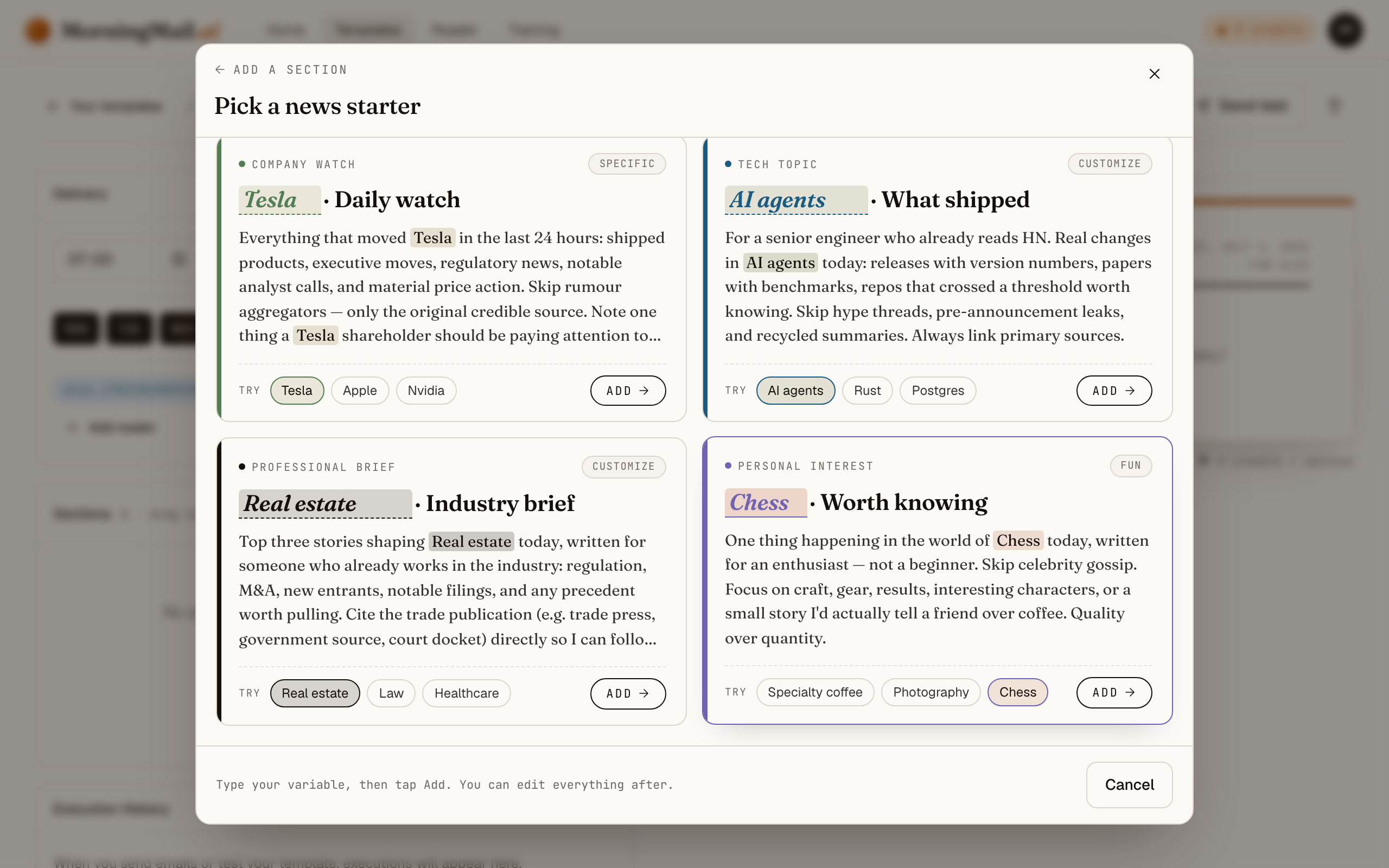Click the TECH TOPIC category label
Viewport: 1389px width, 868px height.
pyautogui.click(x=777, y=164)
